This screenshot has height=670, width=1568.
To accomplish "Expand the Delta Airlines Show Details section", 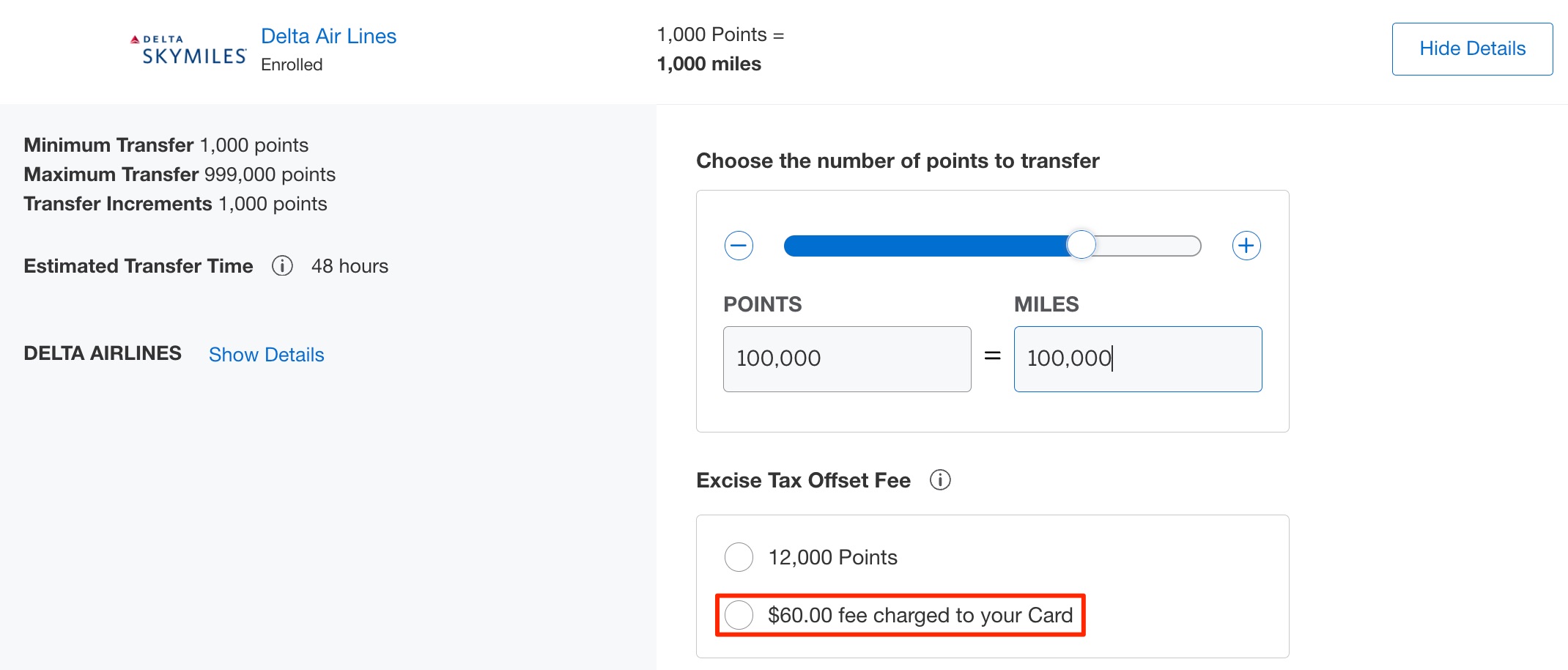I will click(267, 355).
